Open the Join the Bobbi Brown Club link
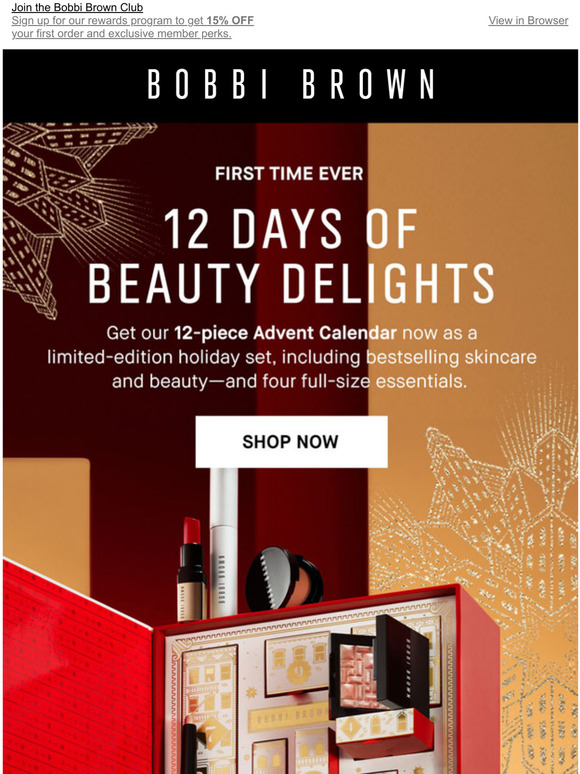The width and height of the screenshot is (580, 774). coord(77,7)
